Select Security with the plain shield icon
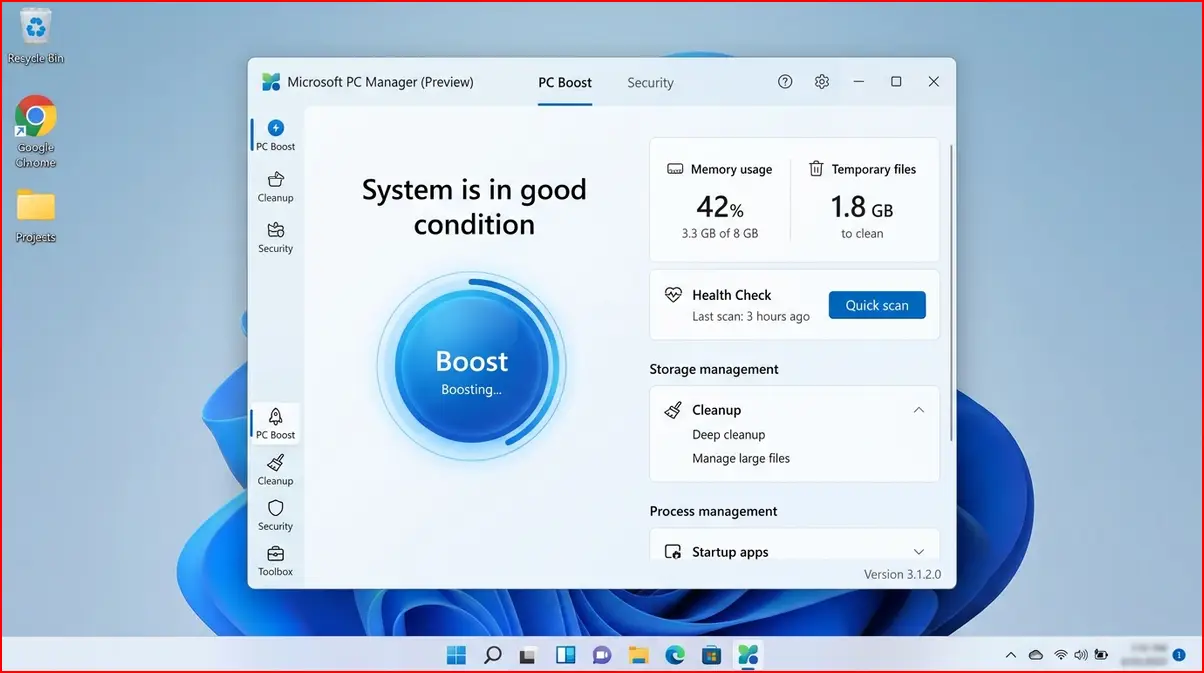The image size is (1204, 673). click(x=276, y=515)
